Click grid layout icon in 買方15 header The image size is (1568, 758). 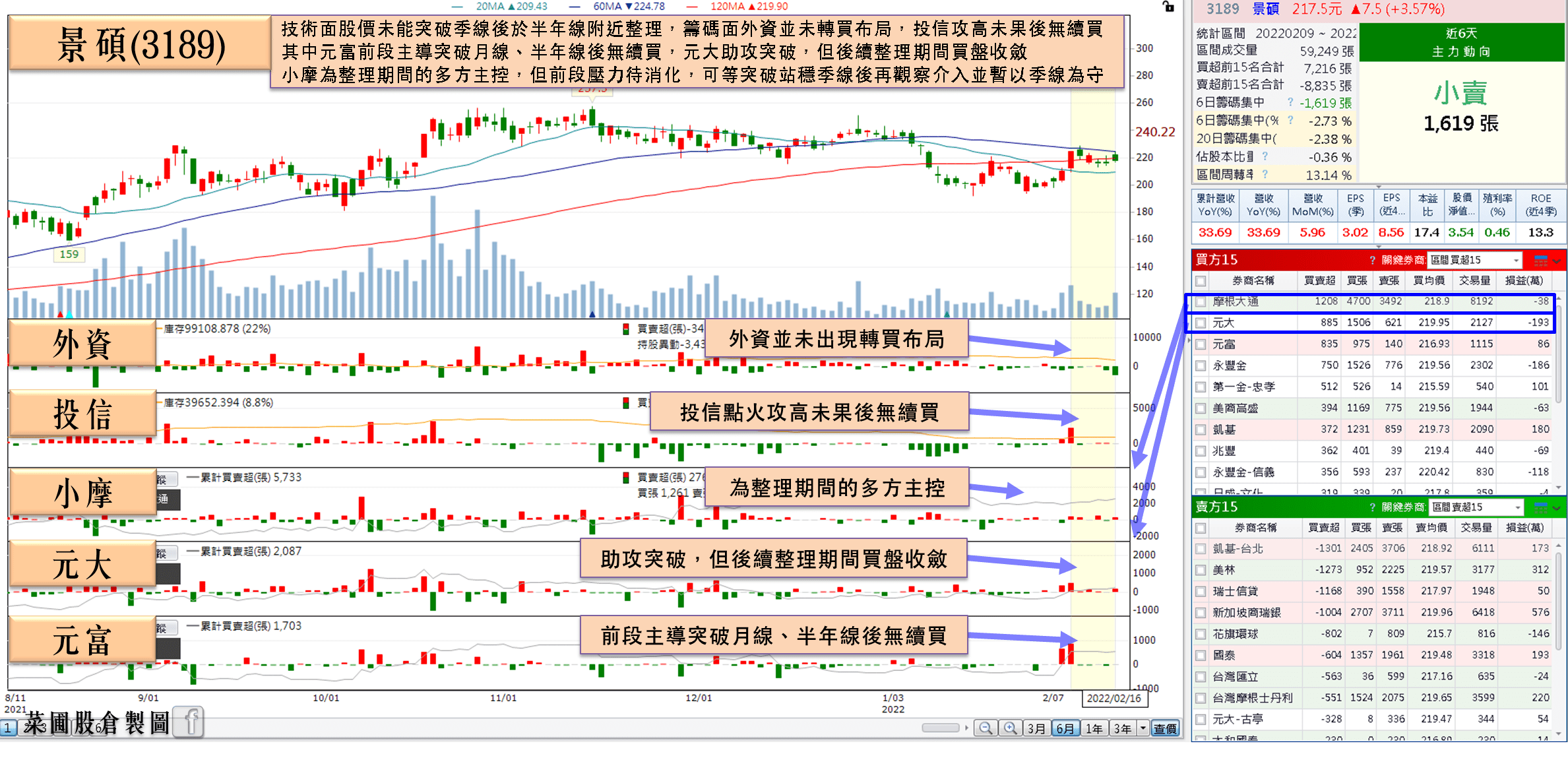(x=1541, y=260)
